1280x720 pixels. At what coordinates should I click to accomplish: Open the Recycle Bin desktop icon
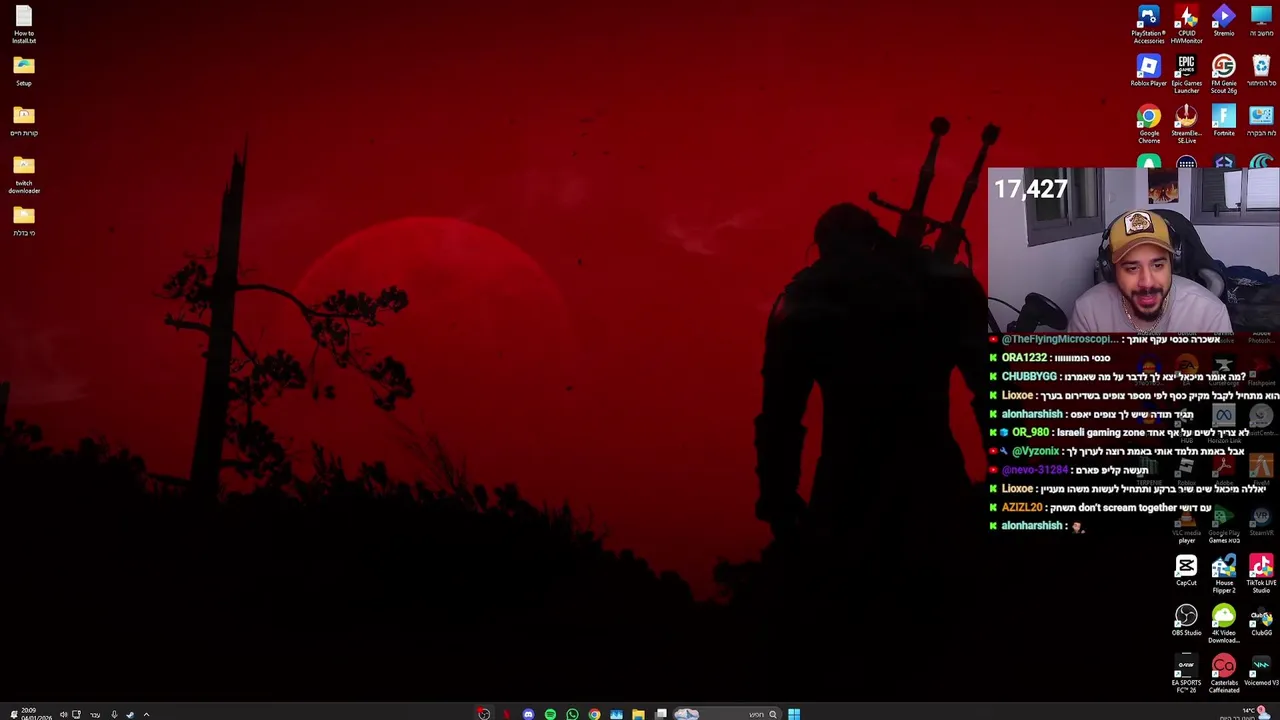click(x=1261, y=71)
